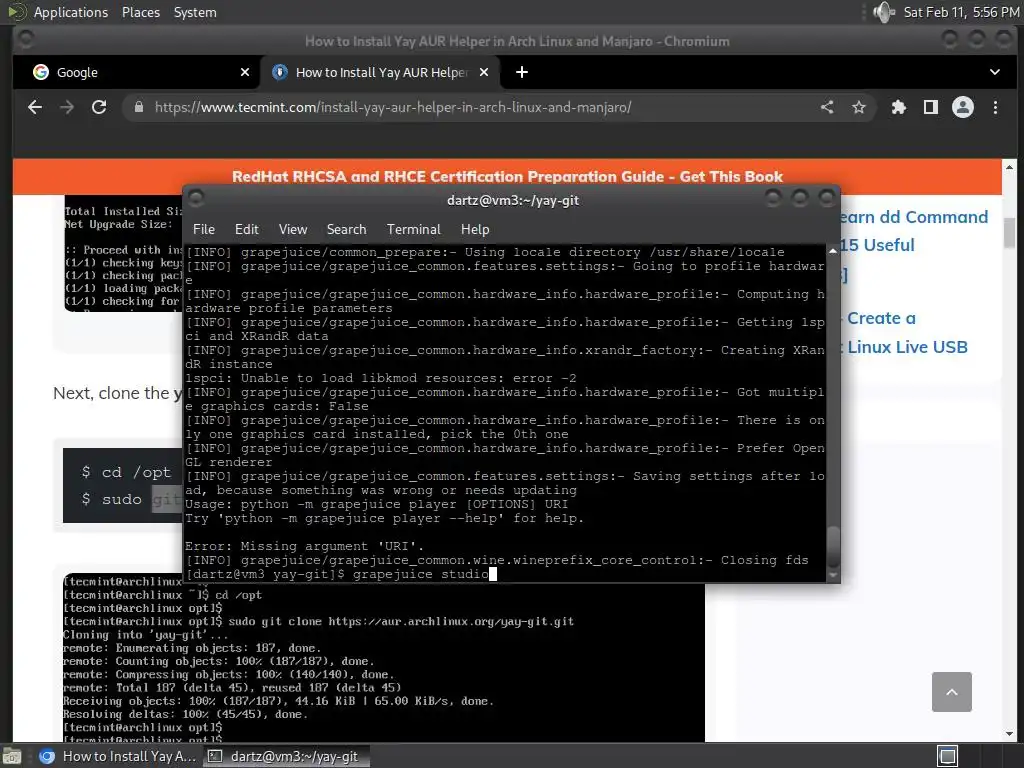The width and height of the screenshot is (1024, 768).
Task: Open the RedHat RHCSA book banner link
Action: 507,176
